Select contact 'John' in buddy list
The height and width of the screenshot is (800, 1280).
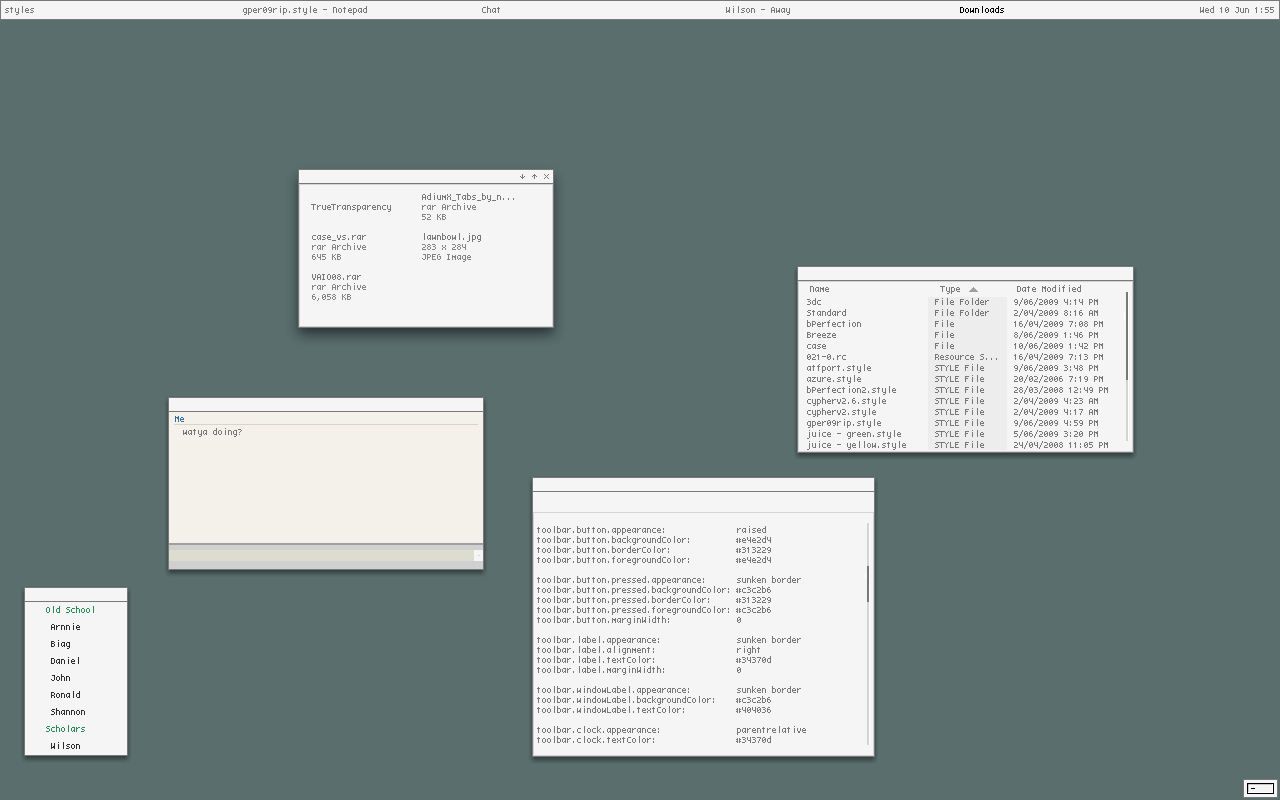(60, 678)
